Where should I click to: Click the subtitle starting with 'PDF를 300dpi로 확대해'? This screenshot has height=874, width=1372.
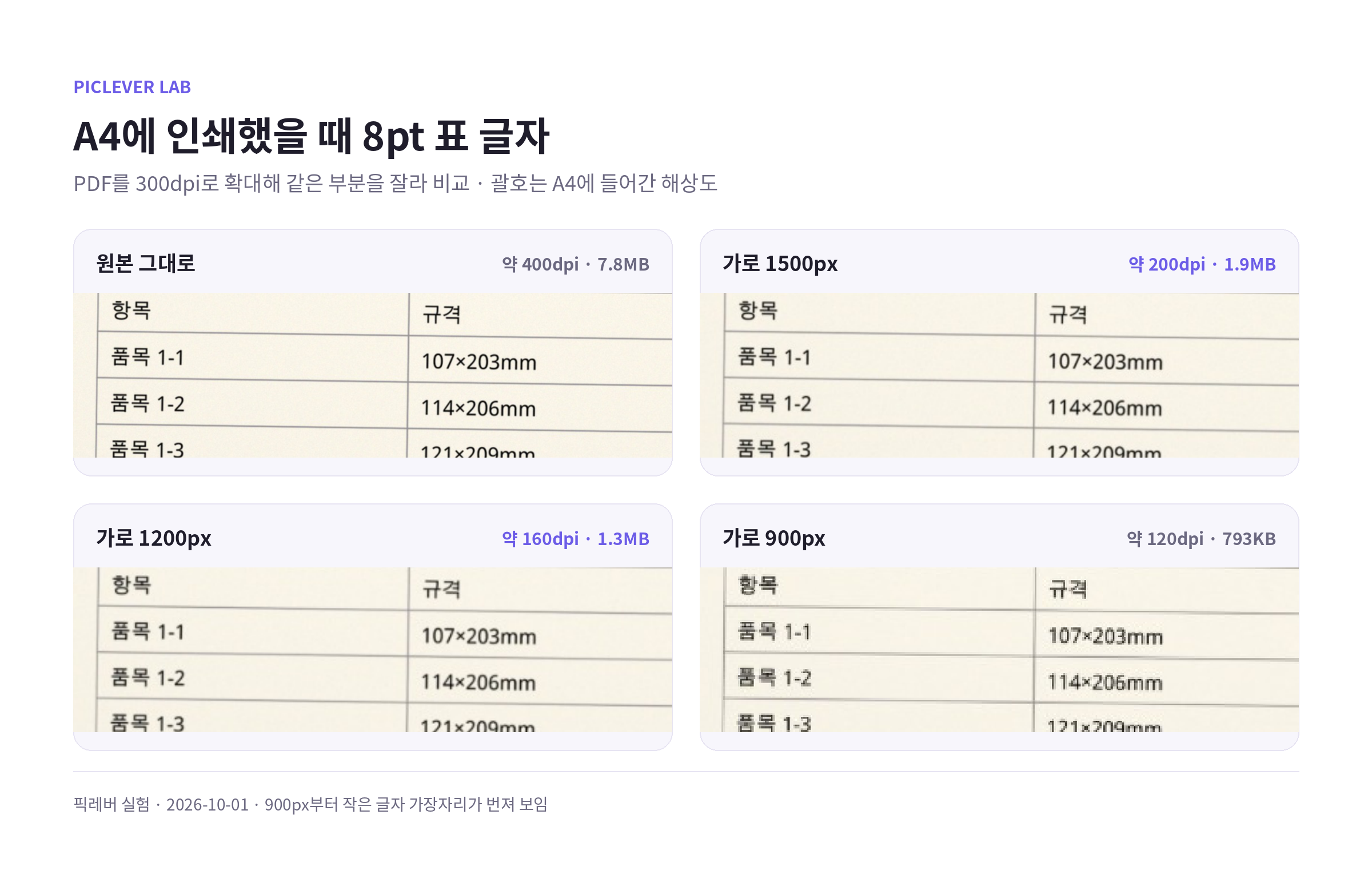pos(395,183)
